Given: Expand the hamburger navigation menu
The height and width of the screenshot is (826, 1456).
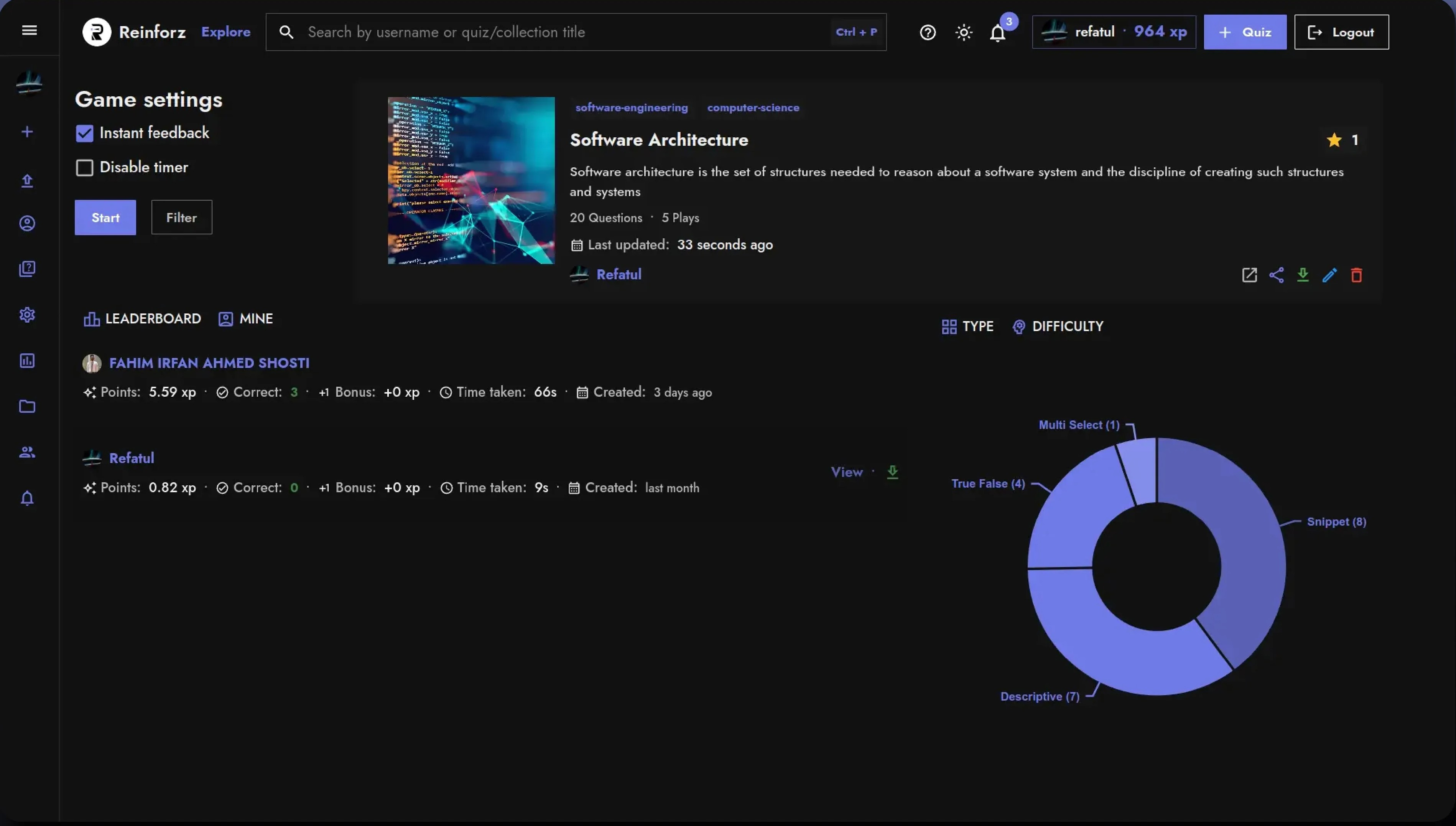Looking at the screenshot, I should point(29,30).
